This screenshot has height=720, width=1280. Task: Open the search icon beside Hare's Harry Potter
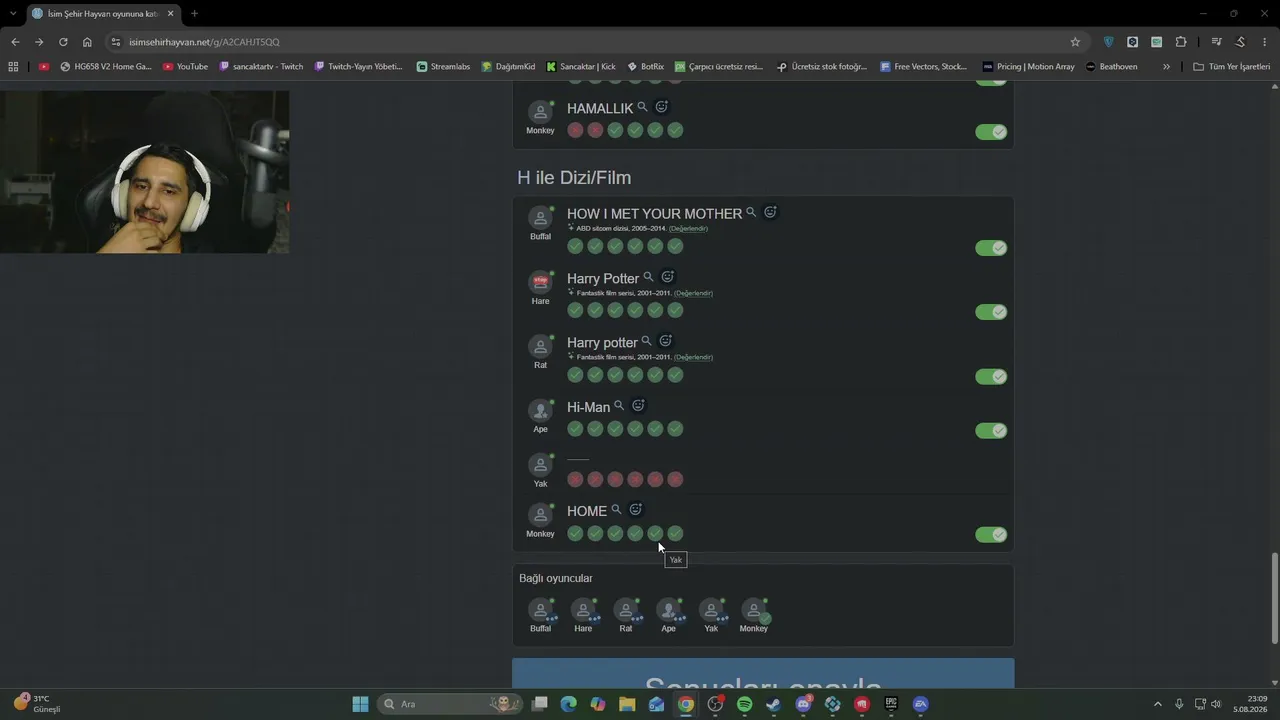(648, 277)
